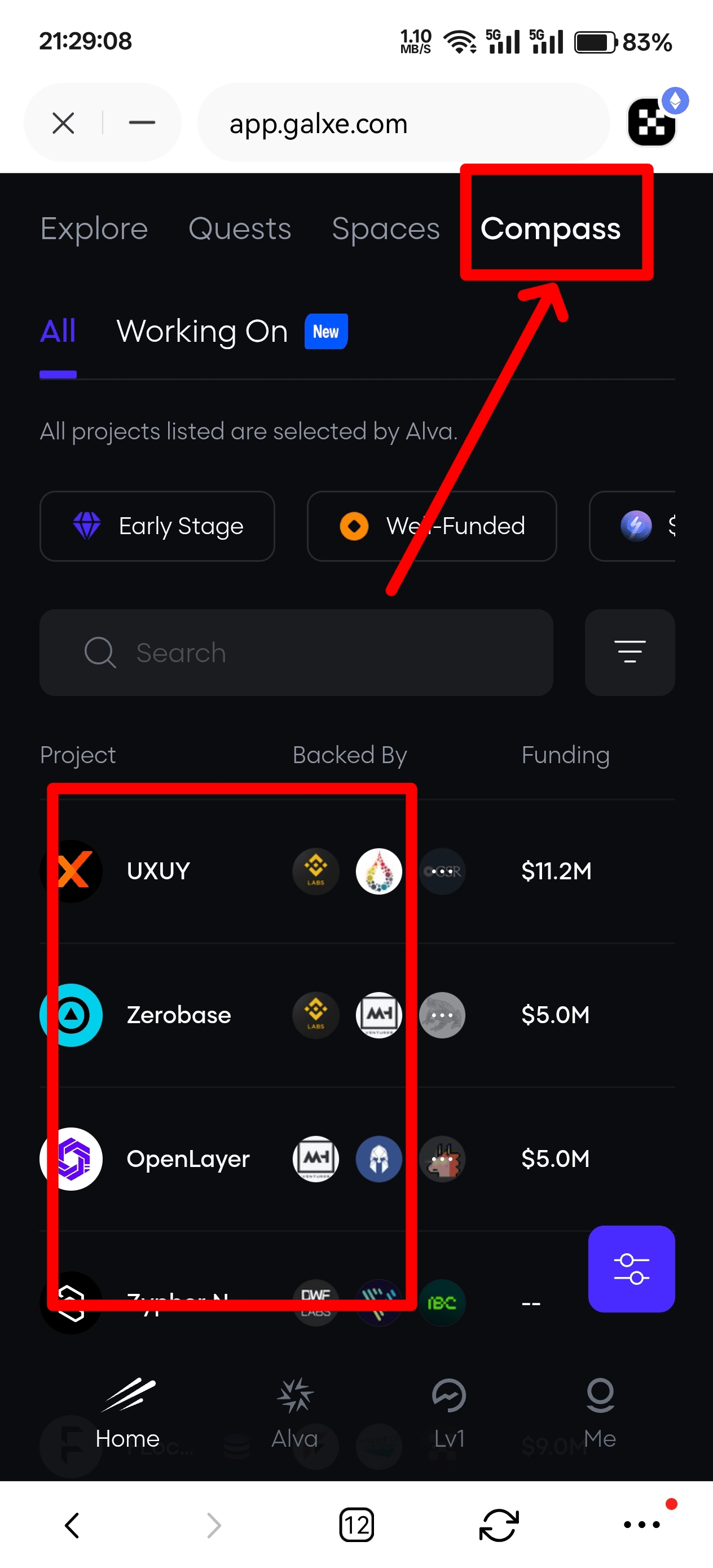The width and height of the screenshot is (713, 1568).
Task: Click the project Search field
Action: (297, 653)
